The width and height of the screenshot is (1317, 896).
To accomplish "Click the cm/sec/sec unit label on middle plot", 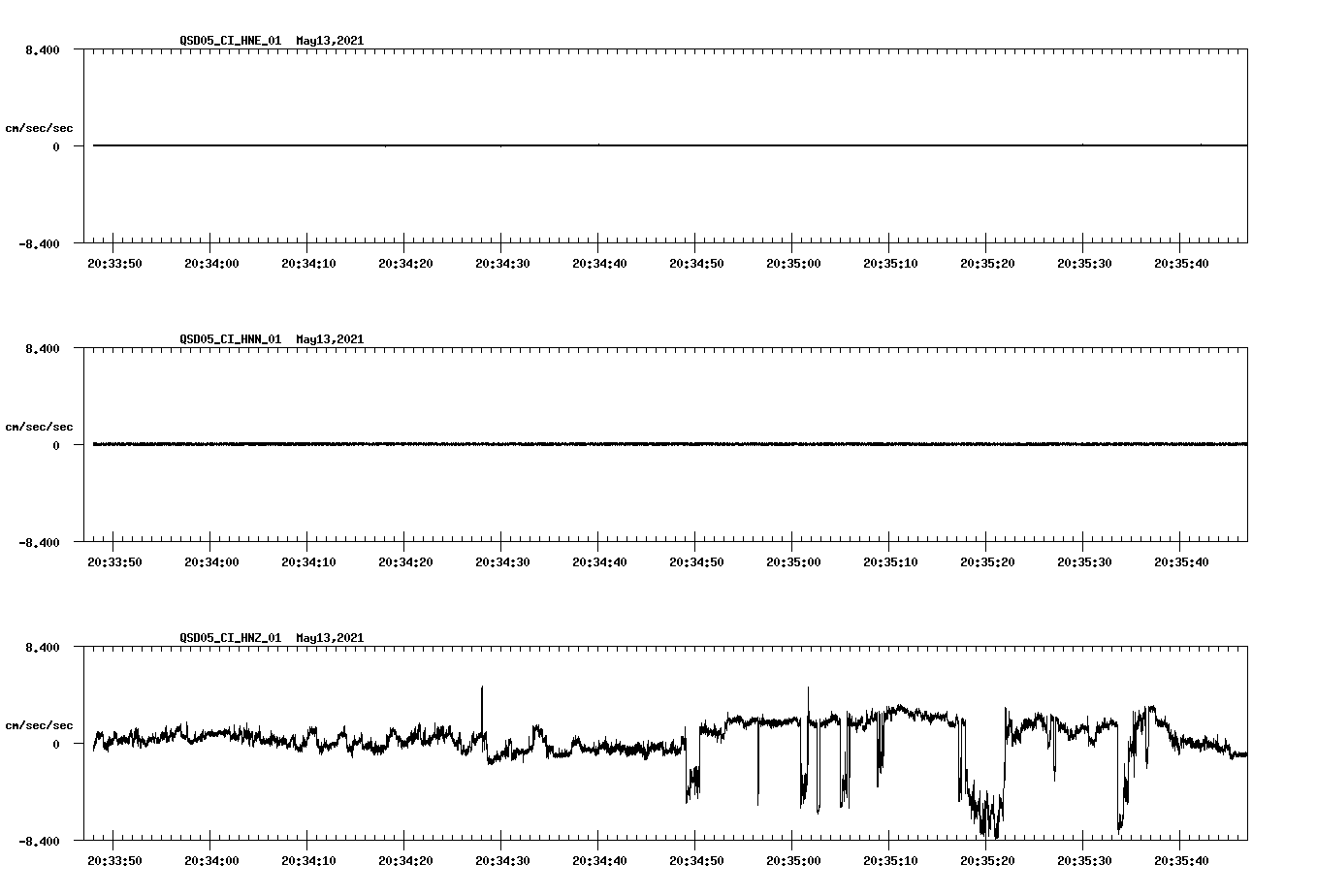I will pos(39,425).
